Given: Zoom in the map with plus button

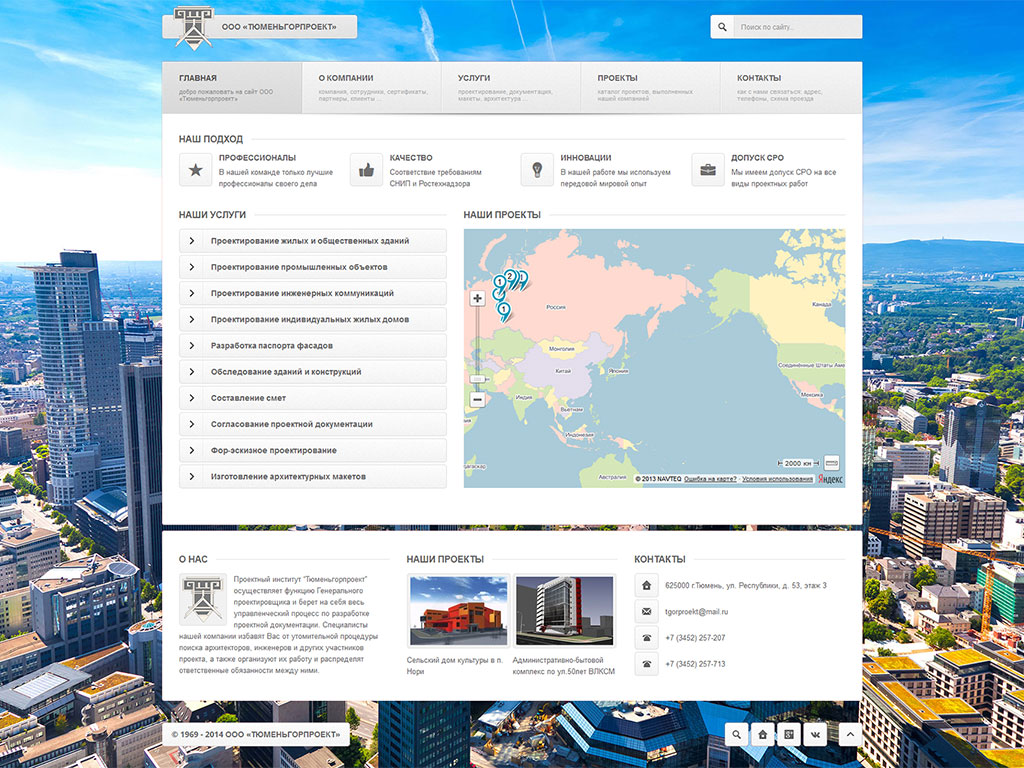Looking at the screenshot, I should pos(477,298).
